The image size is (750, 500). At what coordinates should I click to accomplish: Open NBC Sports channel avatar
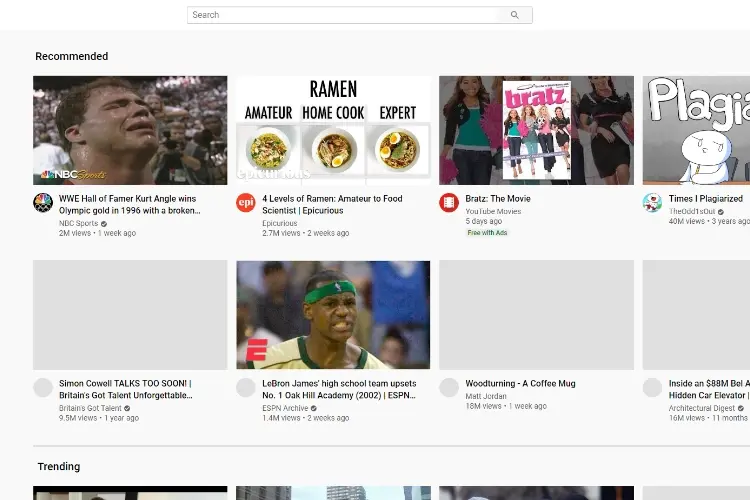click(x=43, y=202)
